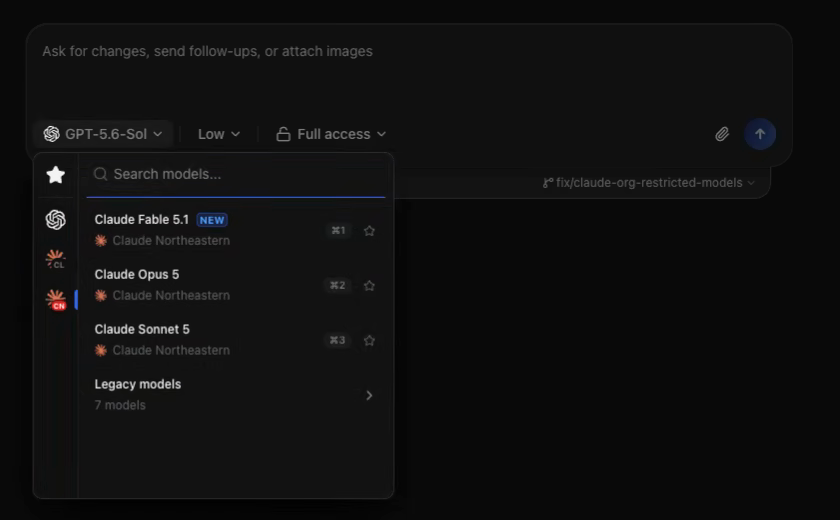This screenshot has width=840, height=520.
Task: Open the favorites star tab in sidebar
Action: click(x=56, y=175)
